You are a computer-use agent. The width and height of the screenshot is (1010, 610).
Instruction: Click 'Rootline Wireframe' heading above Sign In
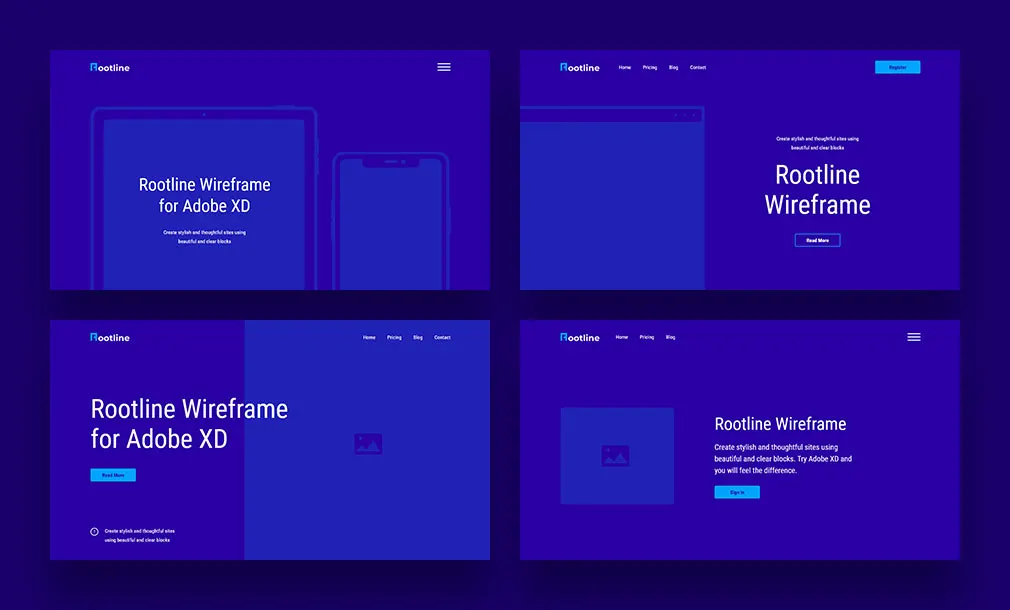[780, 424]
